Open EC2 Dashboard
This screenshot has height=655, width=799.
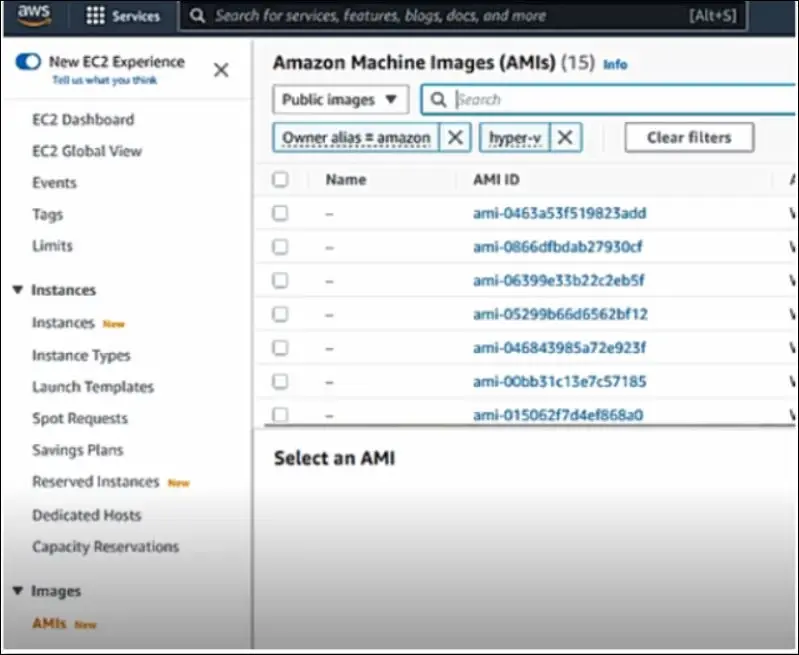83,120
